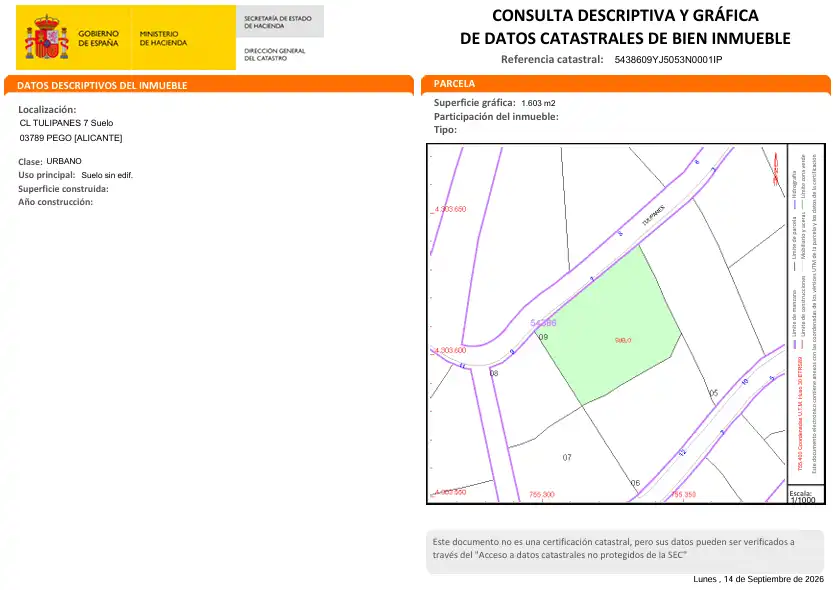
Task: Click the coordinate "755.300" on the map
Action: 542,495
